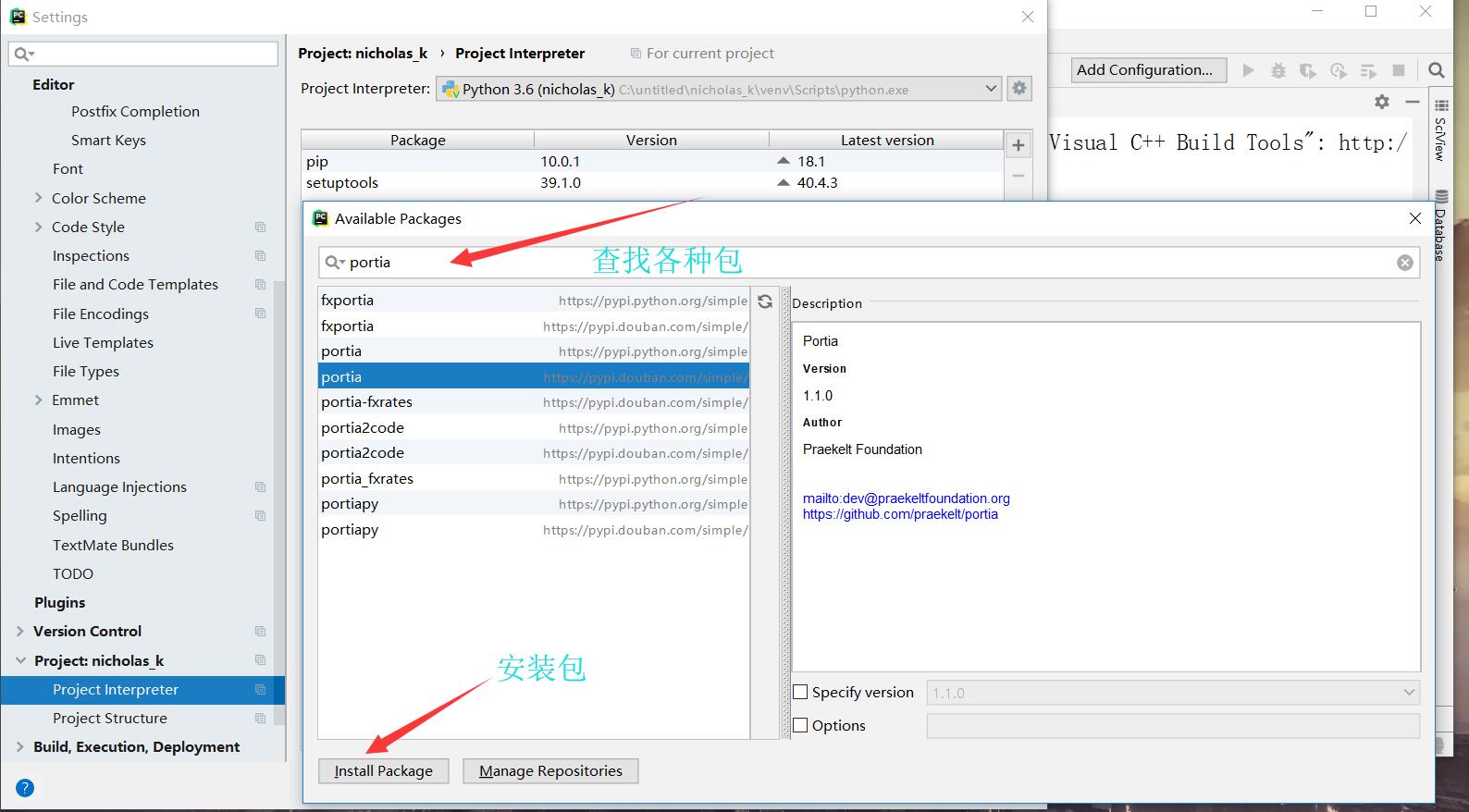
Task: Click the Debug bug icon
Action: (x=1278, y=70)
